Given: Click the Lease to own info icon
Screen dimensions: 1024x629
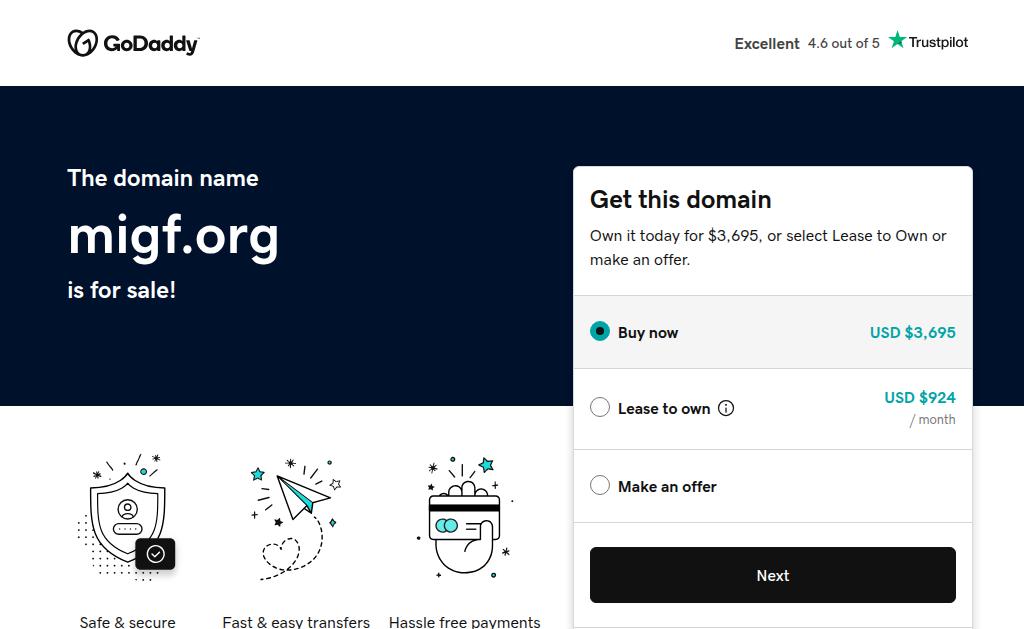Looking at the screenshot, I should pyautogui.click(x=726, y=408).
